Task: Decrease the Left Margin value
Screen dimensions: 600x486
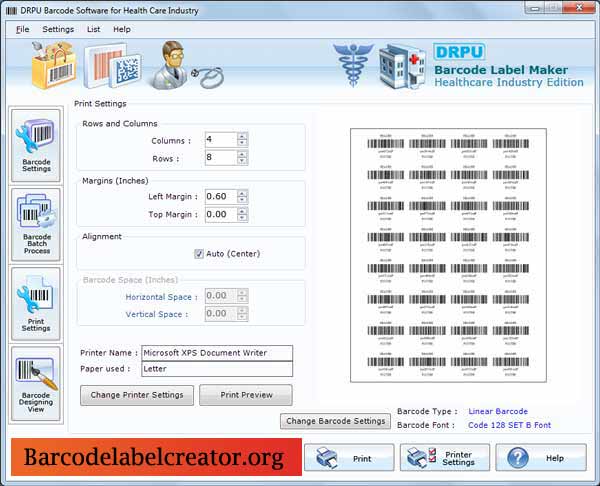Action: point(242,200)
